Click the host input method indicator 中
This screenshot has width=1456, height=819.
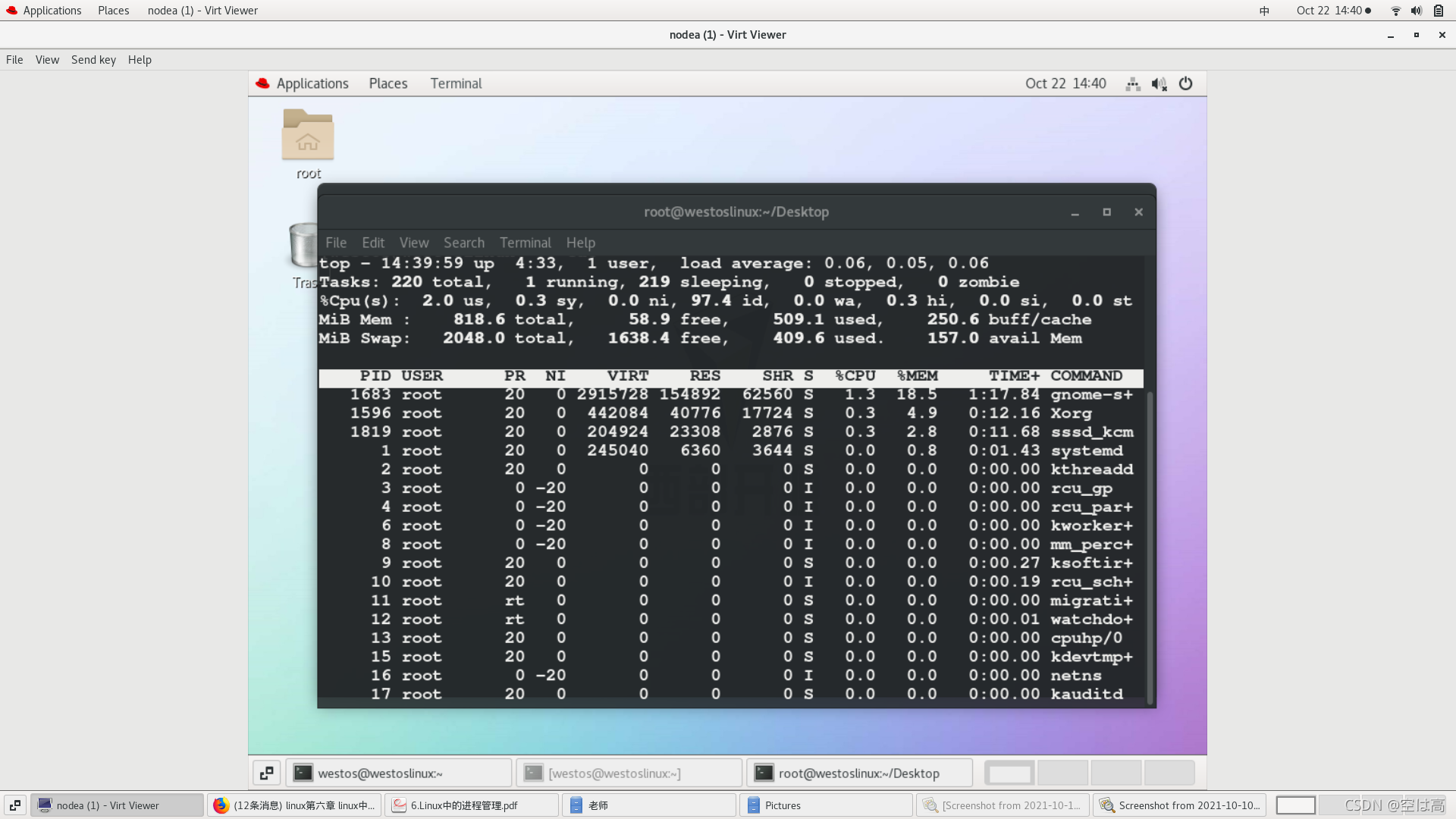pyautogui.click(x=1264, y=11)
